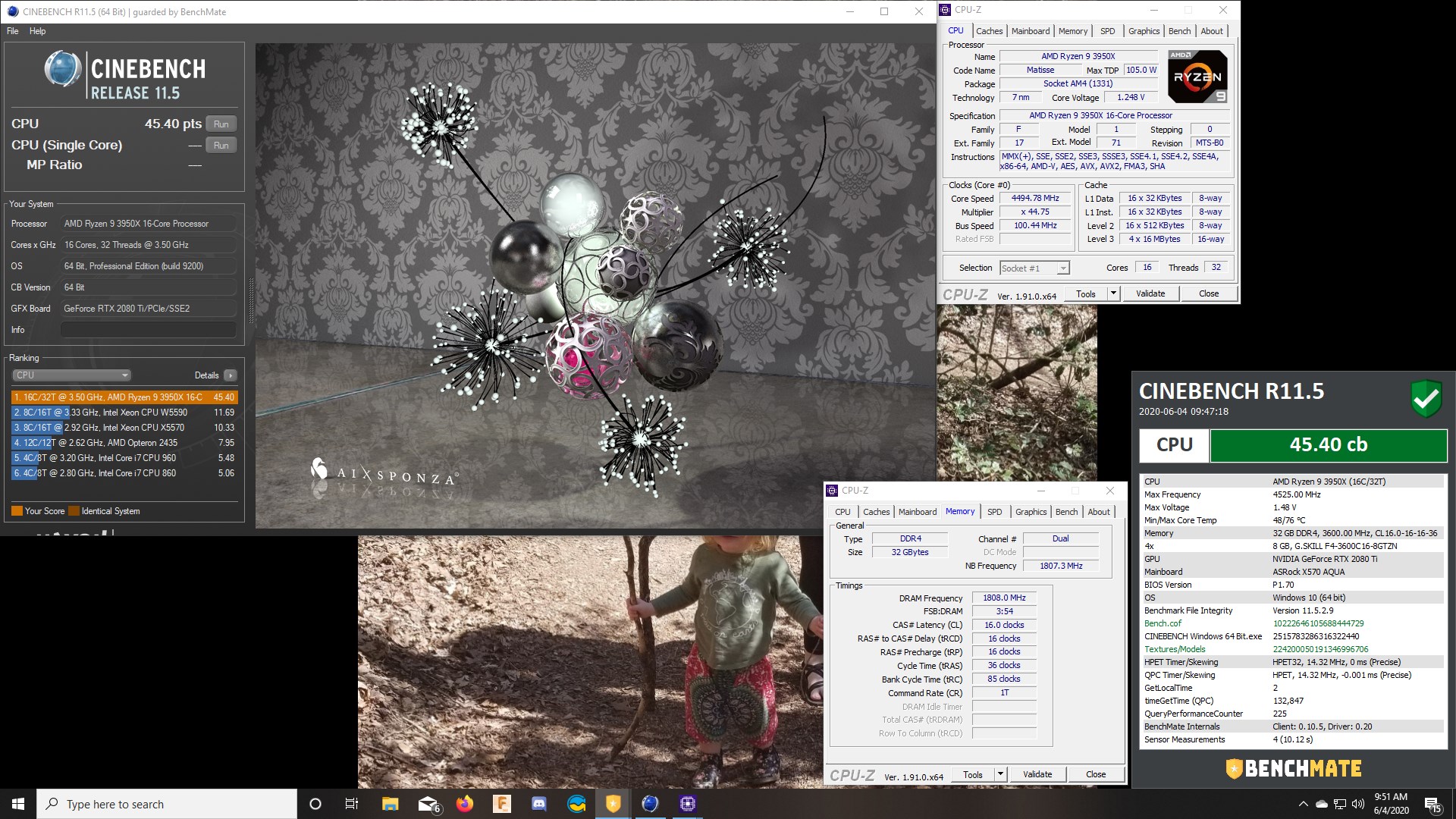The height and width of the screenshot is (819, 1456).
Task: Select ranking row Intel Xeon CPU W5590
Action: [124, 413]
